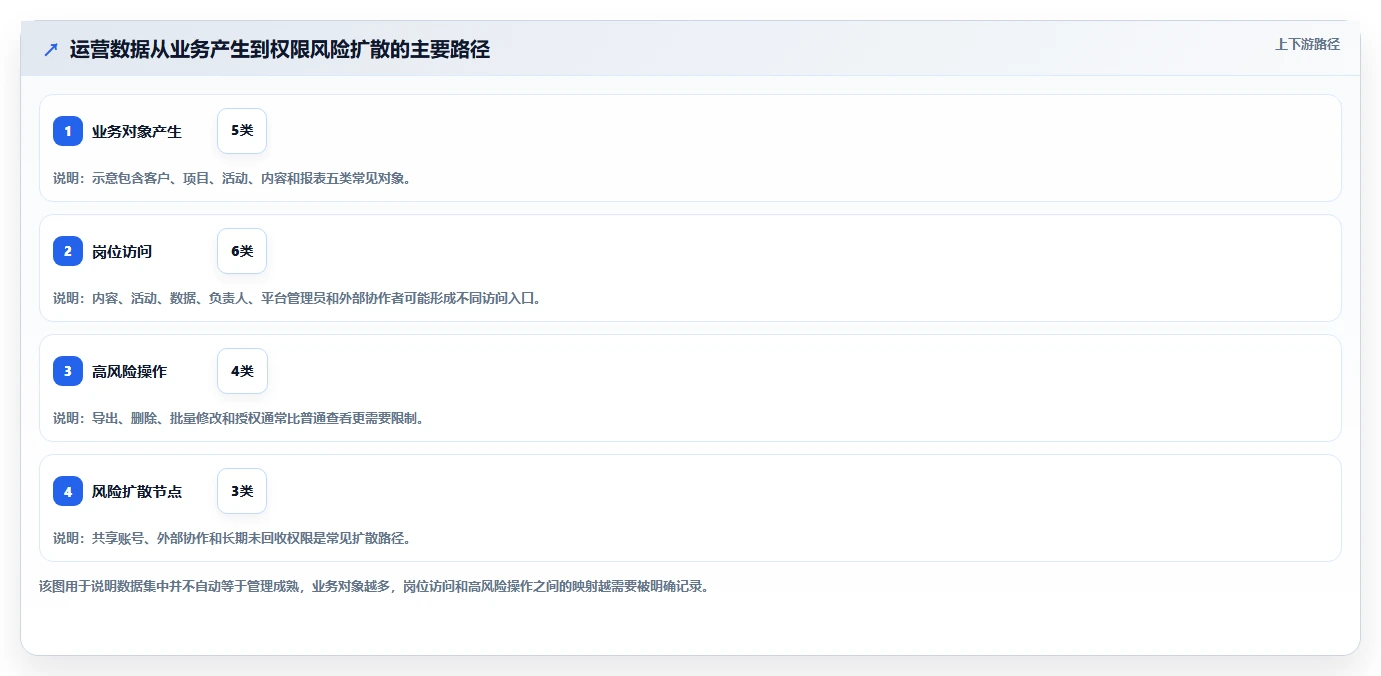Select the 3类 count chip
This screenshot has height=676, width=1381.
[x=242, y=491]
